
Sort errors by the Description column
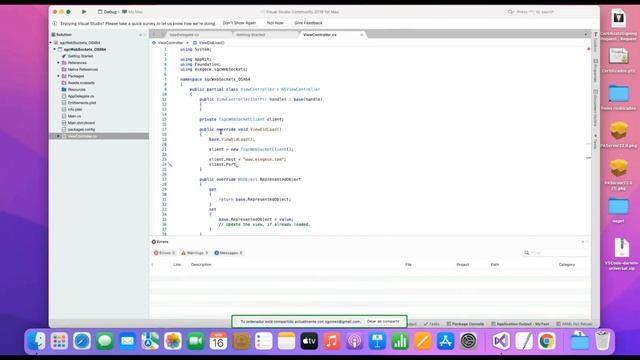coord(201,265)
